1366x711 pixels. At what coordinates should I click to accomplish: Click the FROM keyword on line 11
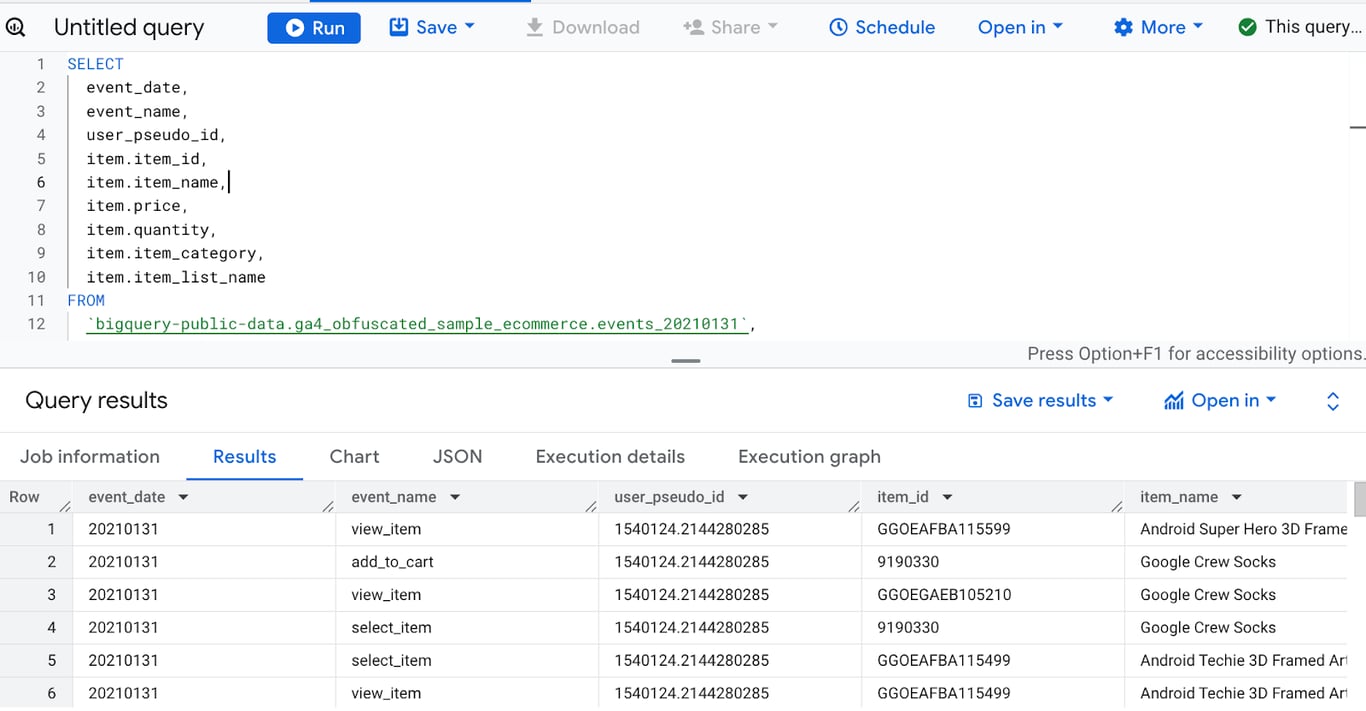(x=86, y=300)
